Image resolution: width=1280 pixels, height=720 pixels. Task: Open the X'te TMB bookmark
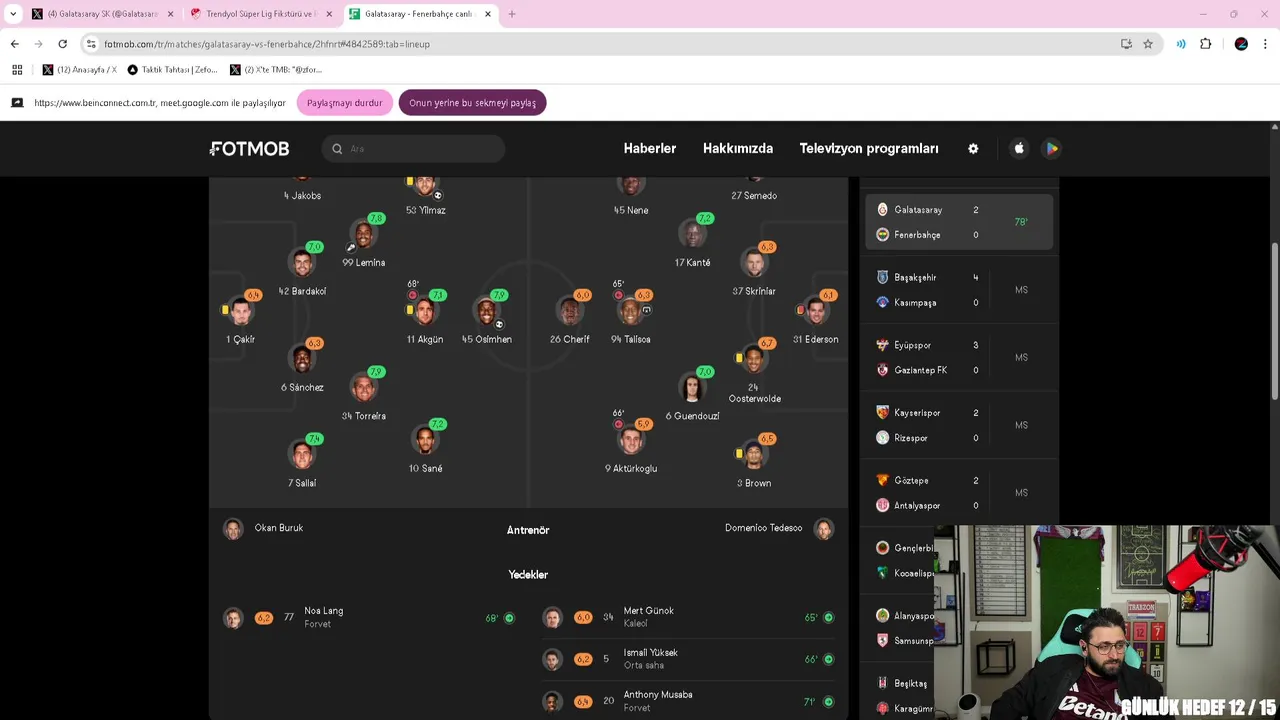pos(276,70)
